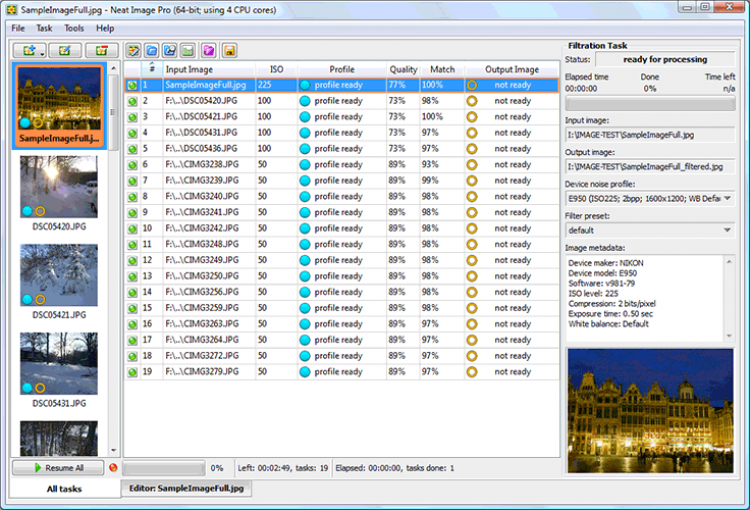
Task: Click the pencil-and-sheet icon in the toolbar
Action: click(x=133, y=50)
